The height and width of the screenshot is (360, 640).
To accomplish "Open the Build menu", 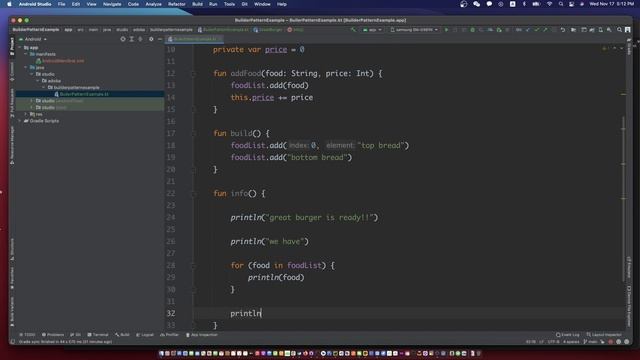I will coord(197,4).
